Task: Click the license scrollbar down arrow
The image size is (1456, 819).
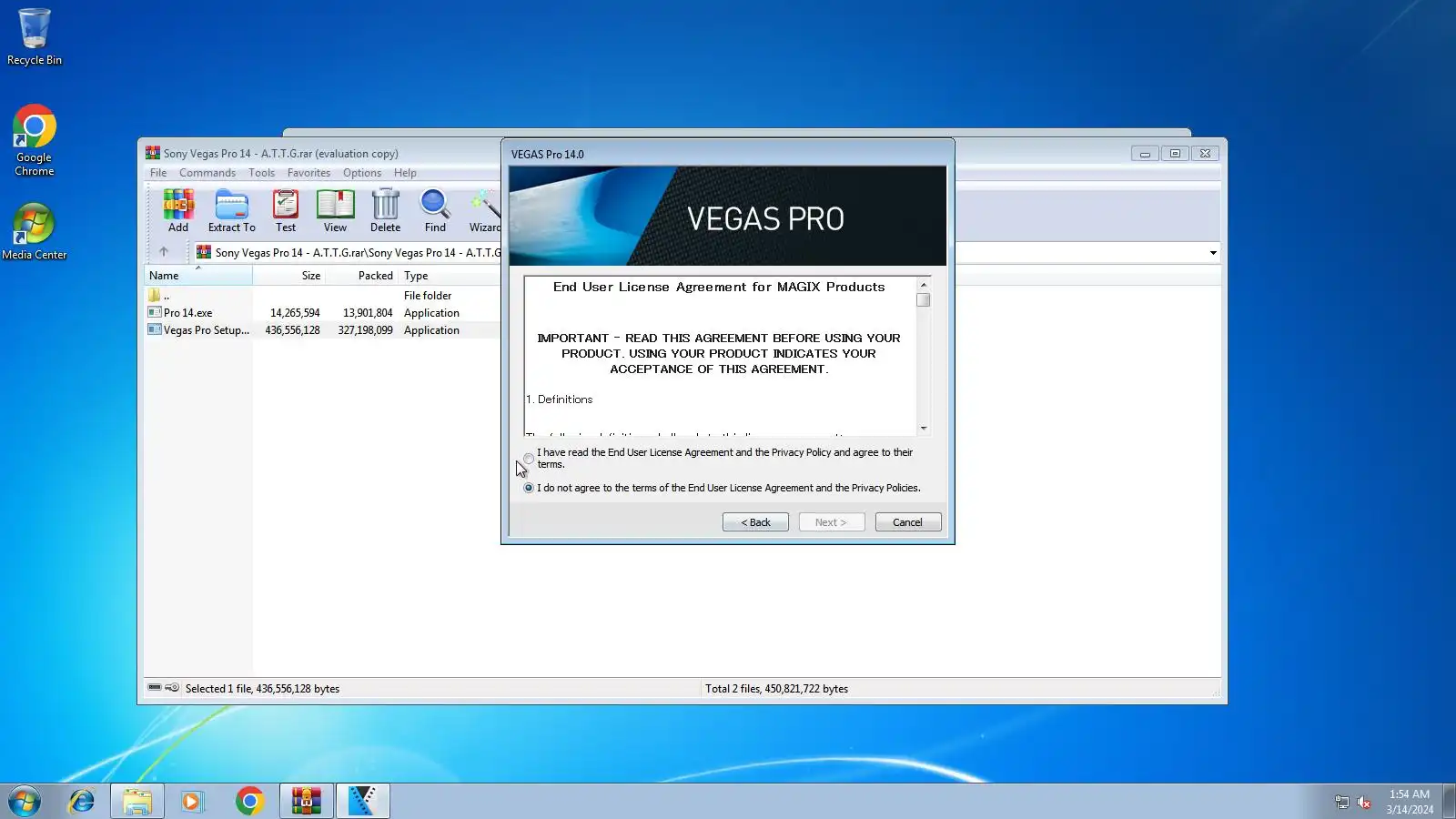Action: 924,428
